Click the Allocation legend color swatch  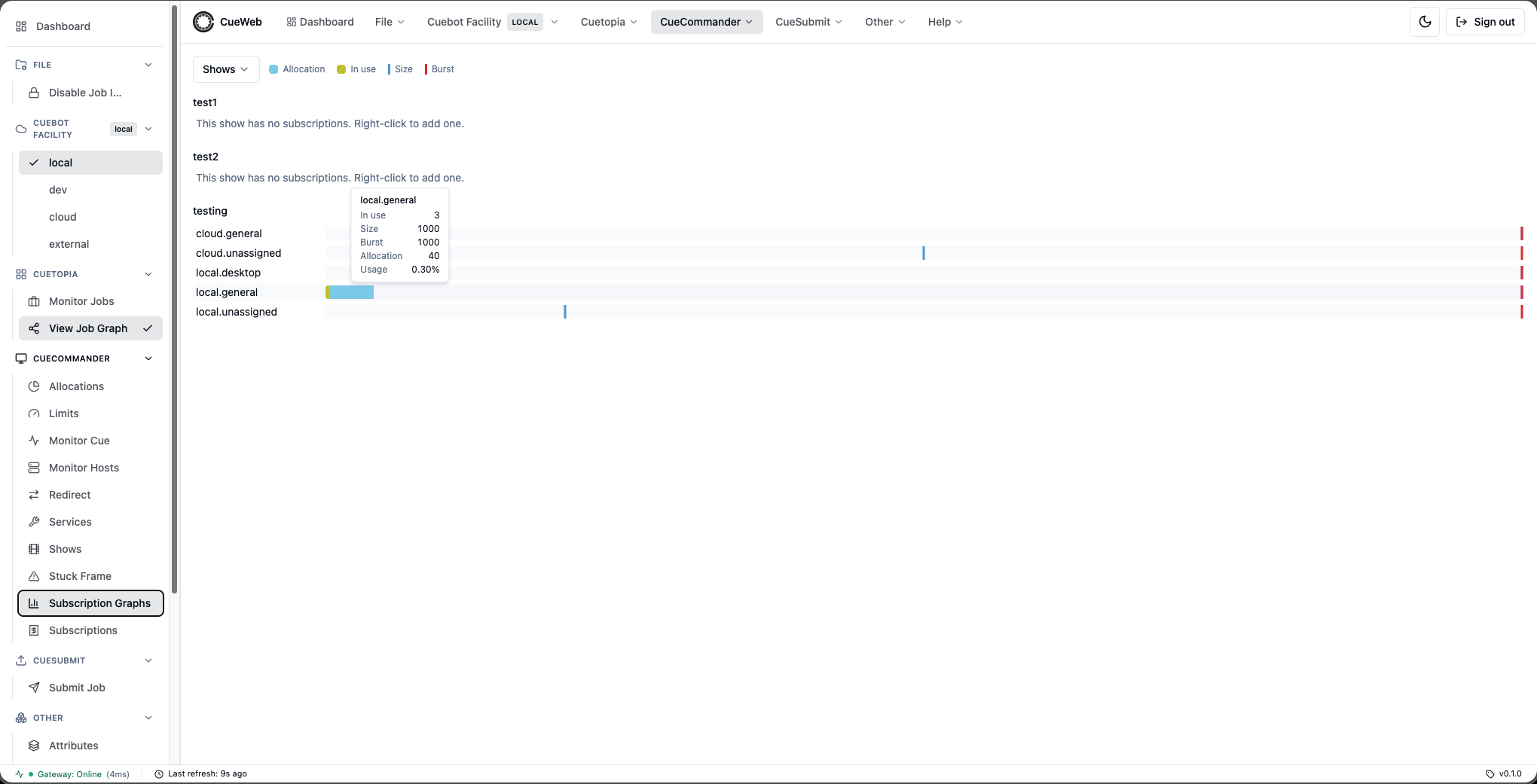pyautogui.click(x=273, y=69)
